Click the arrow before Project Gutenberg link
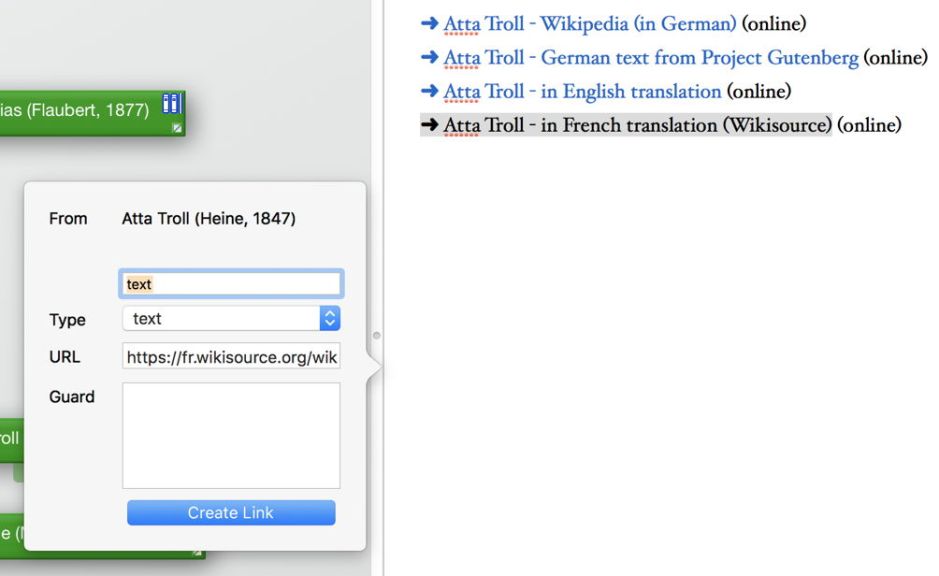Screen dimensions: 939x576 point(430,58)
